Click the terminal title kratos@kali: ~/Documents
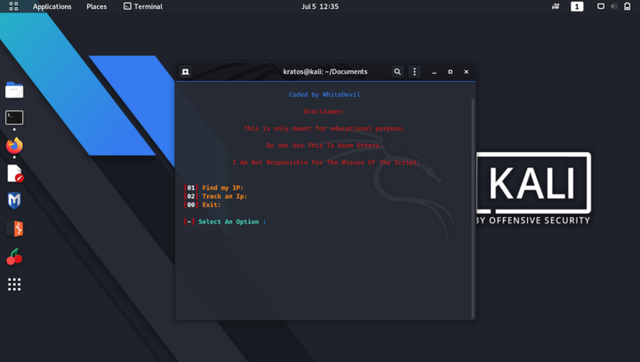 (325, 72)
